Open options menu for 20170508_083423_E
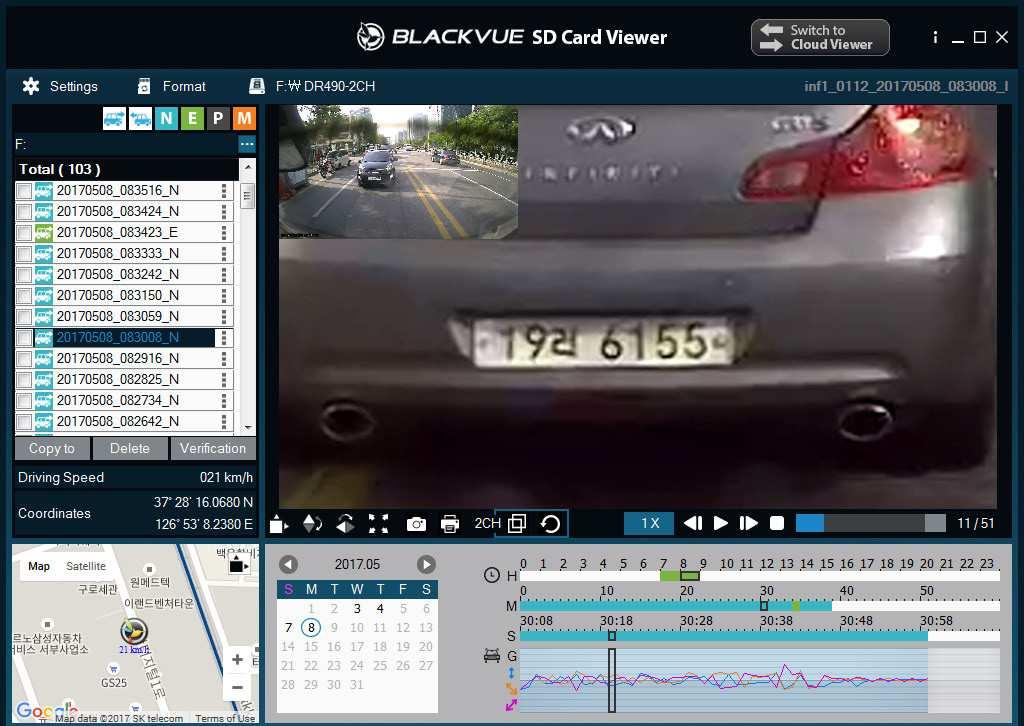1024x726 pixels. pos(224,232)
